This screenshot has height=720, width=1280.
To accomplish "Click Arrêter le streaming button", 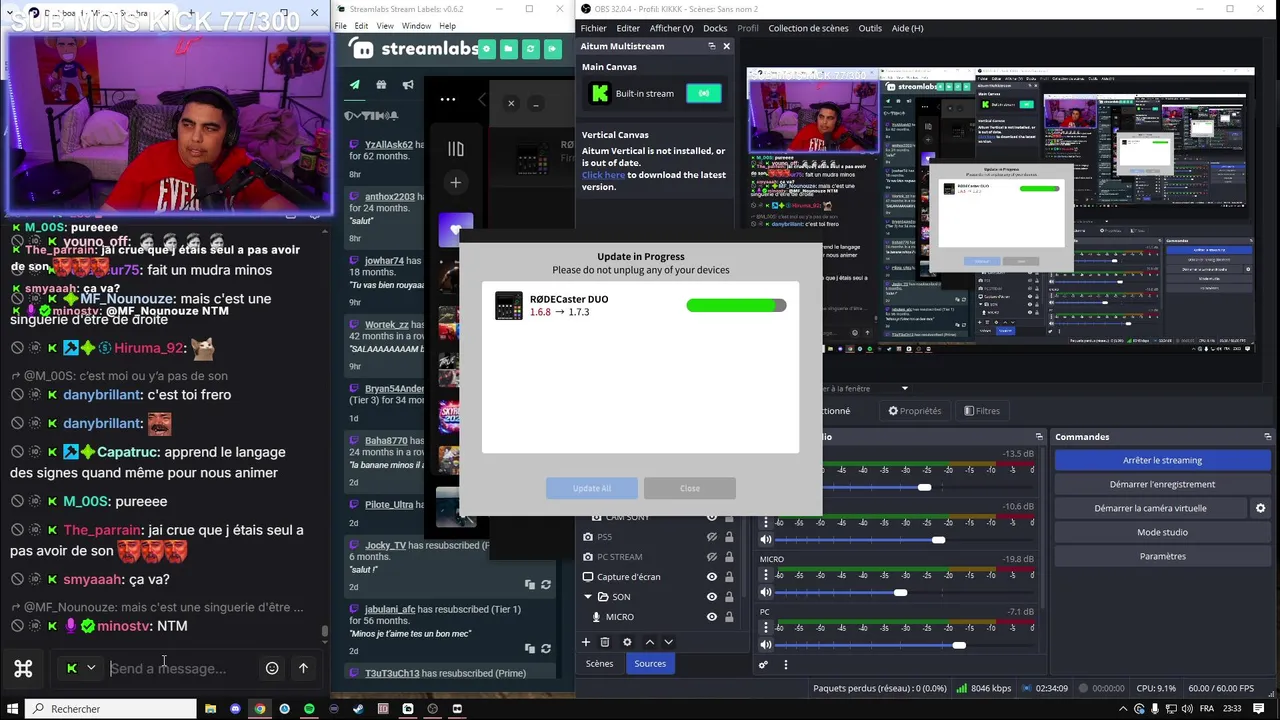I will [x=1162, y=460].
